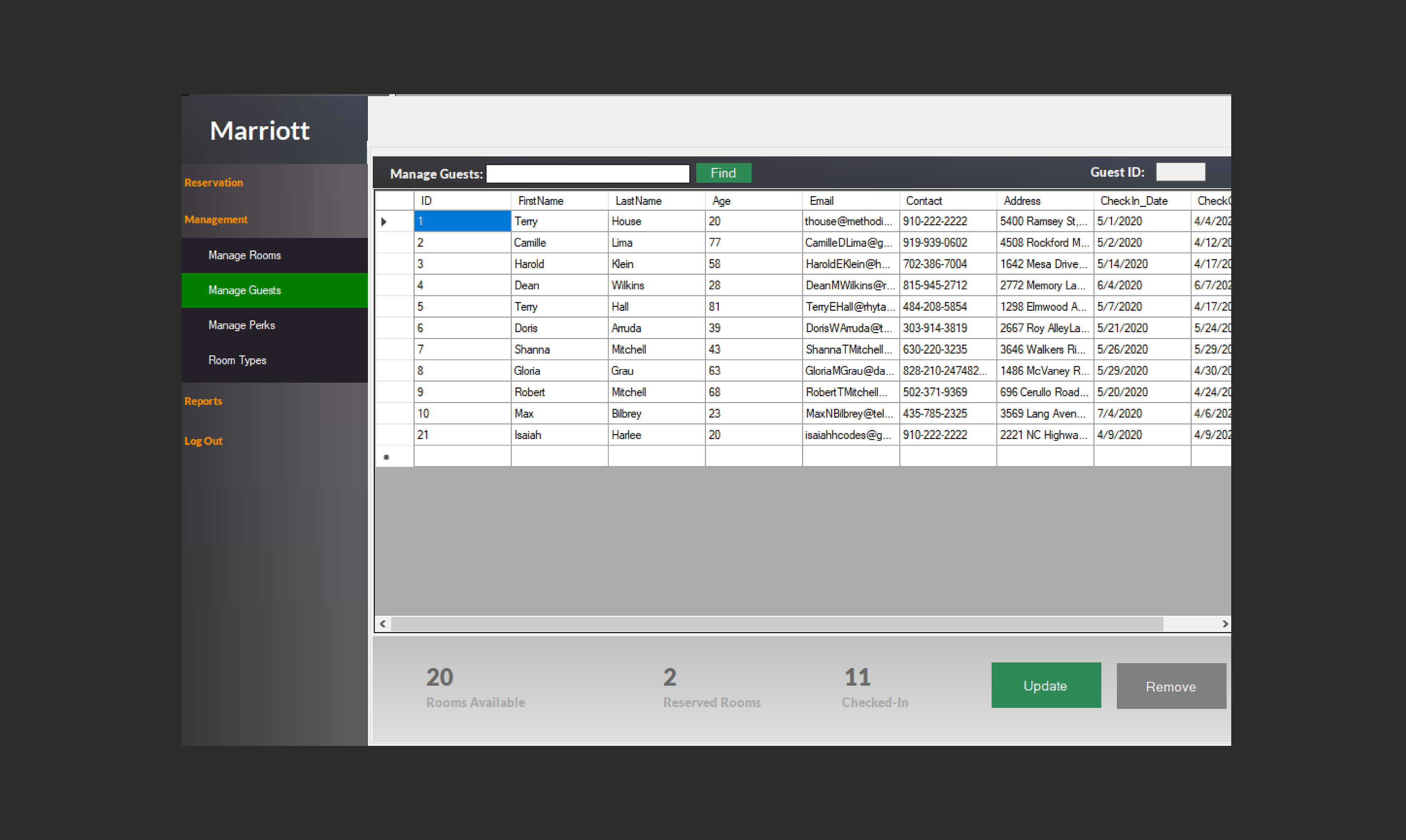Click the ID cell 21
Image resolution: width=1406 pixels, height=840 pixels.
point(462,435)
